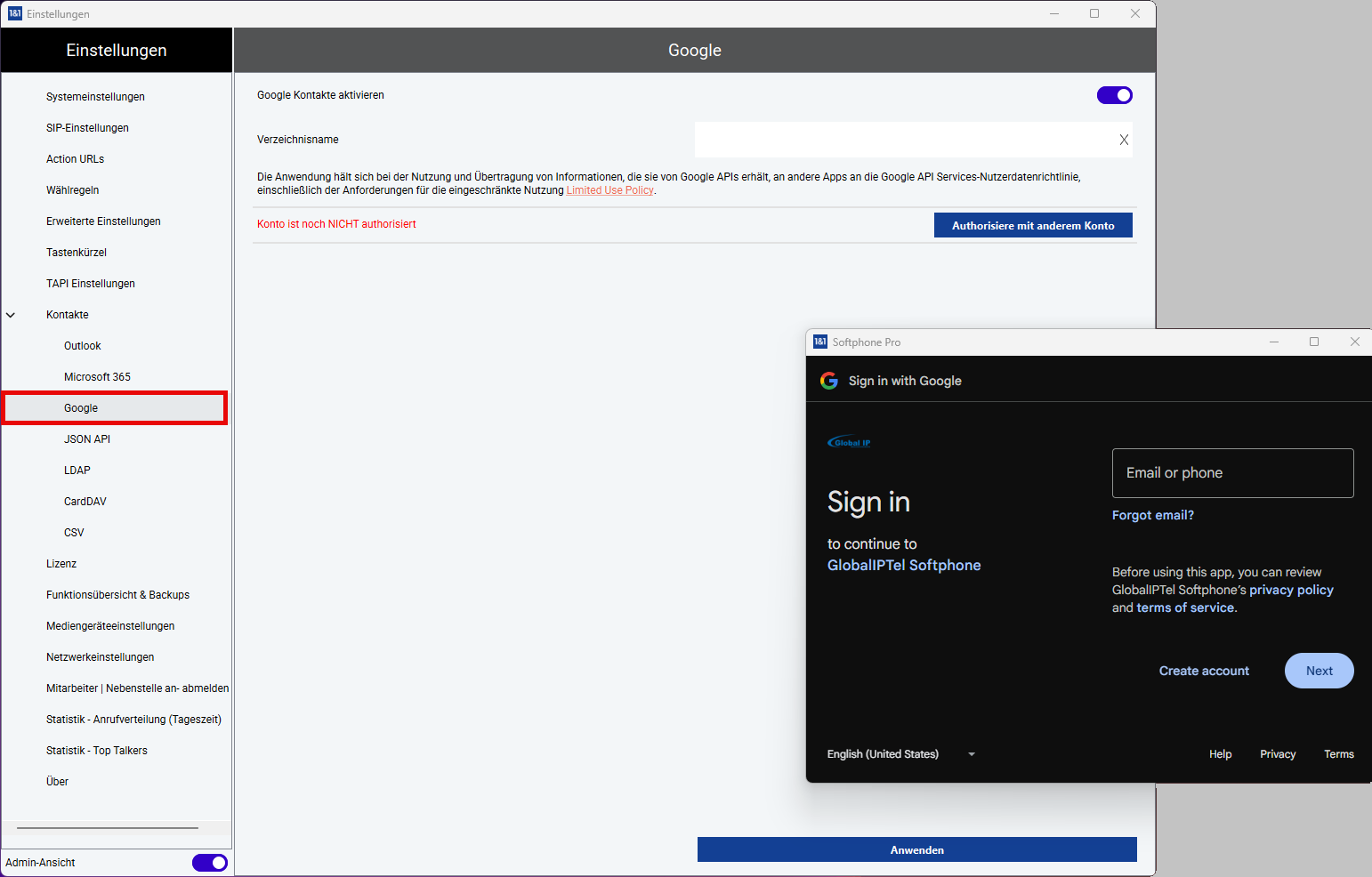Clear the Verzeichnisname field with X icon
Image resolution: width=1372 pixels, height=877 pixels.
[1124, 140]
